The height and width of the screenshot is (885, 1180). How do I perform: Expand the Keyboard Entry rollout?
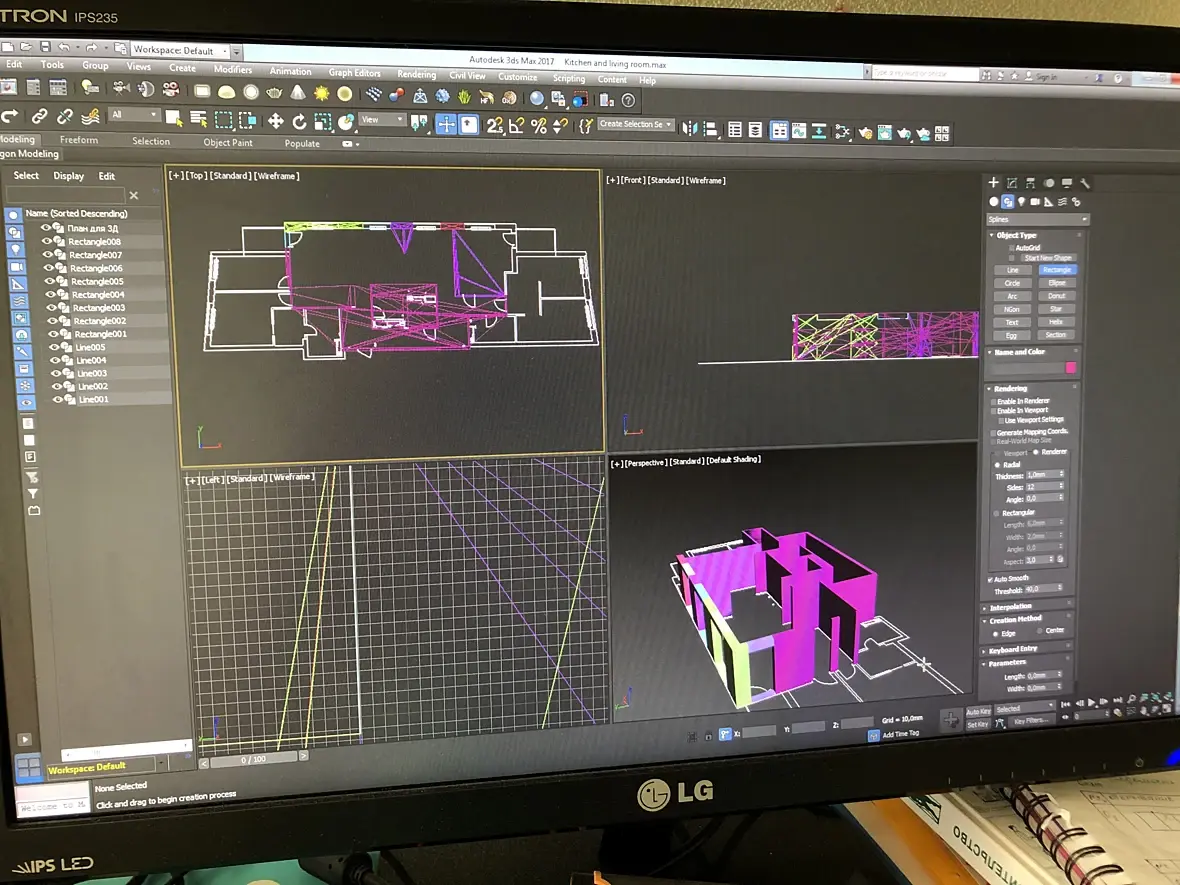point(1012,649)
